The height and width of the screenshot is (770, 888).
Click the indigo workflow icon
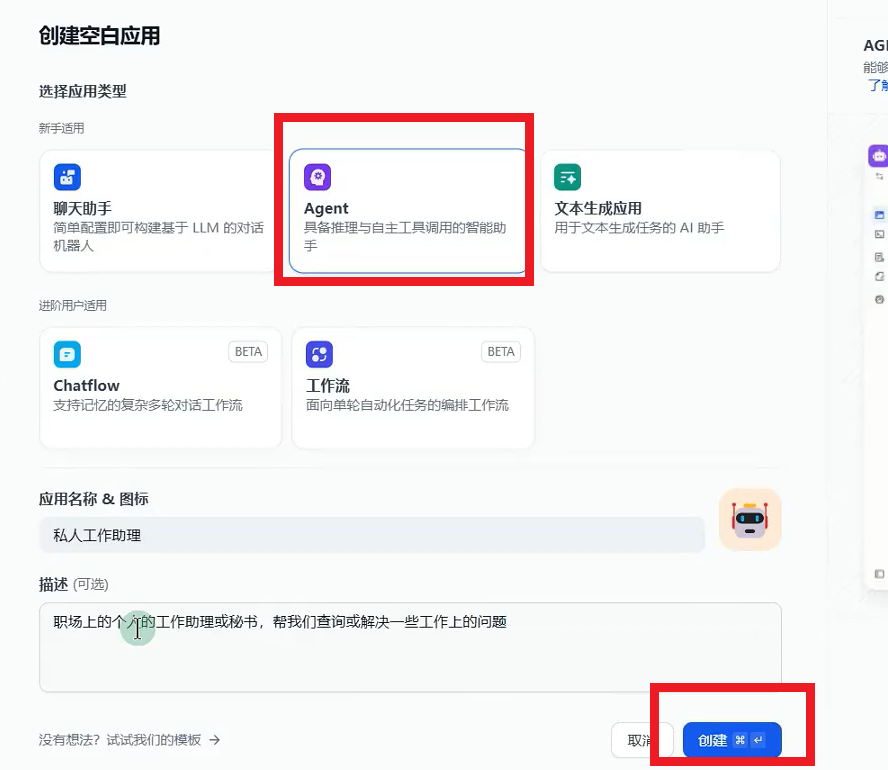click(x=319, y=354)
